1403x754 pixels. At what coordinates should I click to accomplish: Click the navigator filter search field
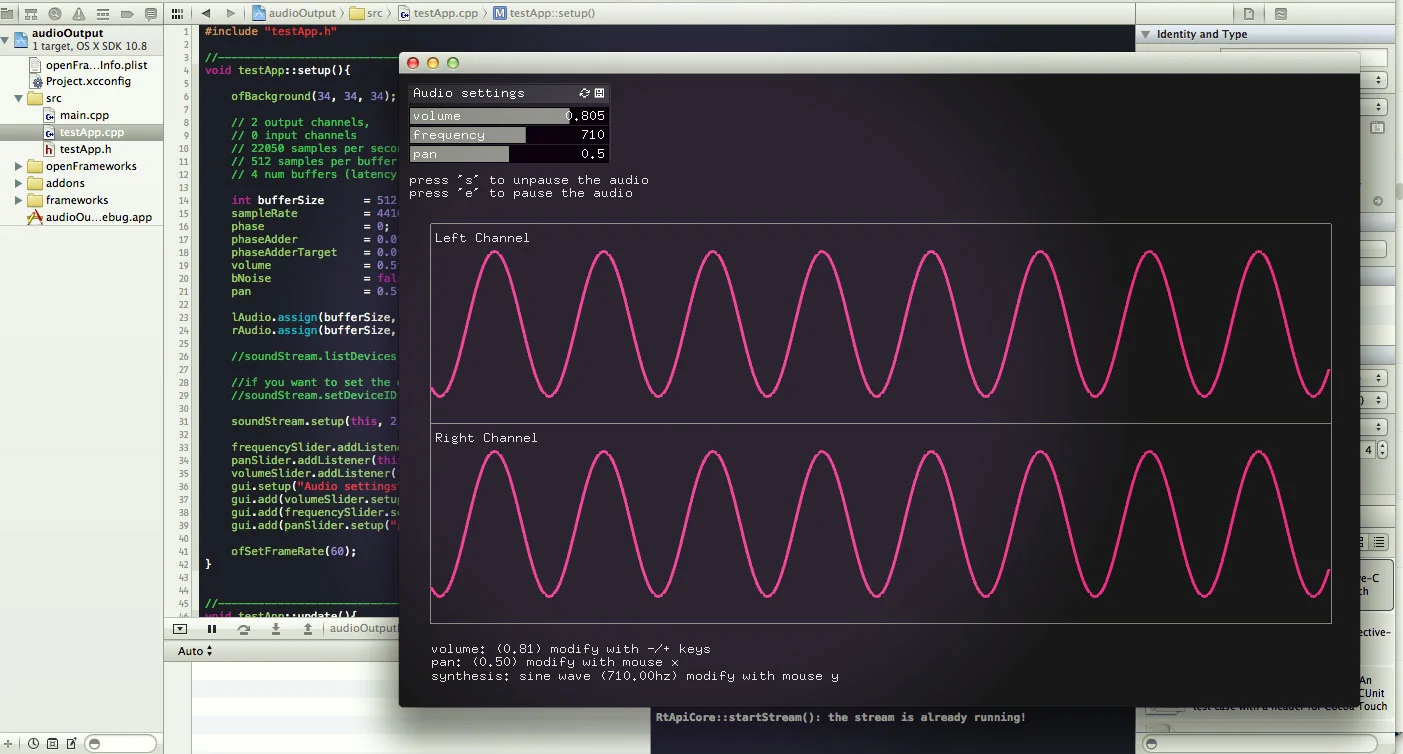click(x=121, y=743)
